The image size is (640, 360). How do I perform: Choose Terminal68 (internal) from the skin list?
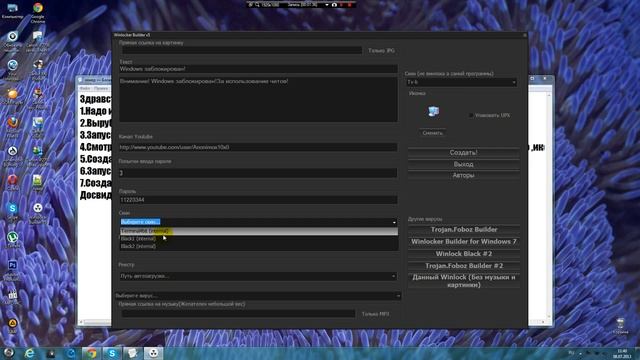(x=259, y=231)
